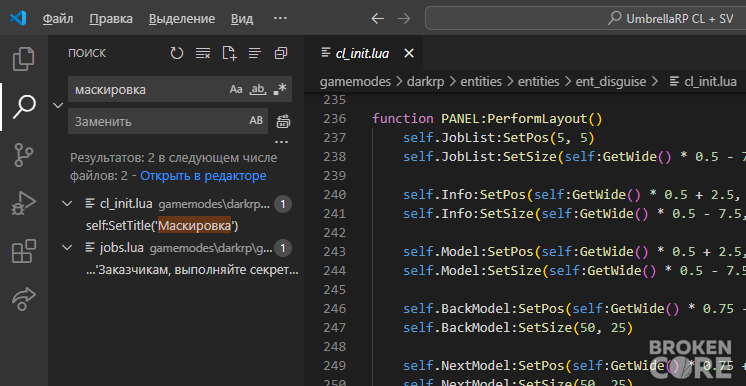Show more menu items via ellipsis
Viewport: 746px width, 386px height.
coord(280,18)
